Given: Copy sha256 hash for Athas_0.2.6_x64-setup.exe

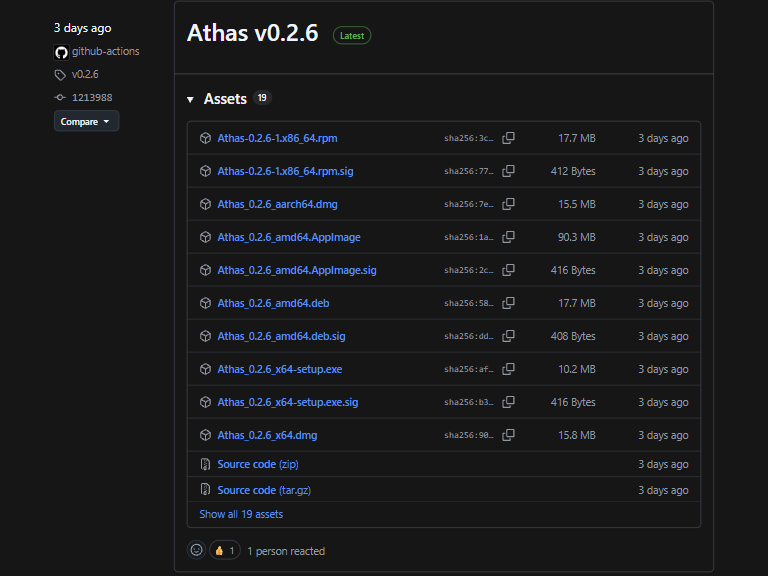Looking at the screenshot, I should click(508, 369).
